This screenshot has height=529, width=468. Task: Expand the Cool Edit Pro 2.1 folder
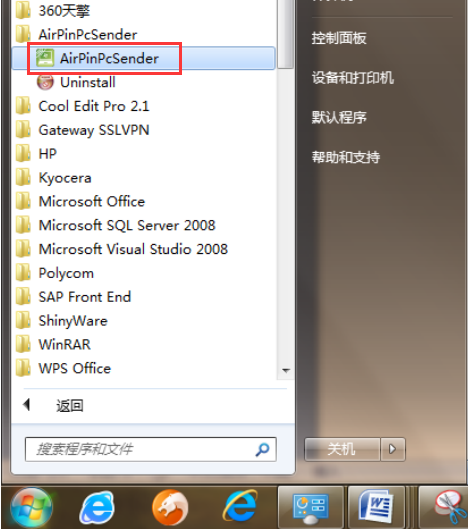pos(82,106)
